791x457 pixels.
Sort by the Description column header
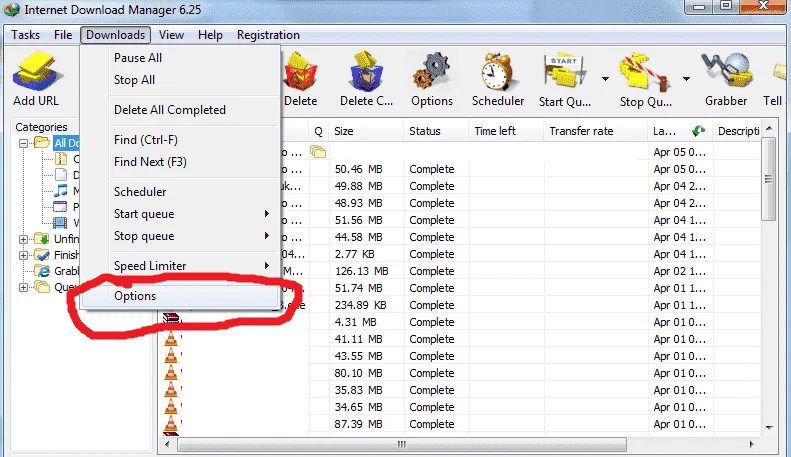point(738,131)
